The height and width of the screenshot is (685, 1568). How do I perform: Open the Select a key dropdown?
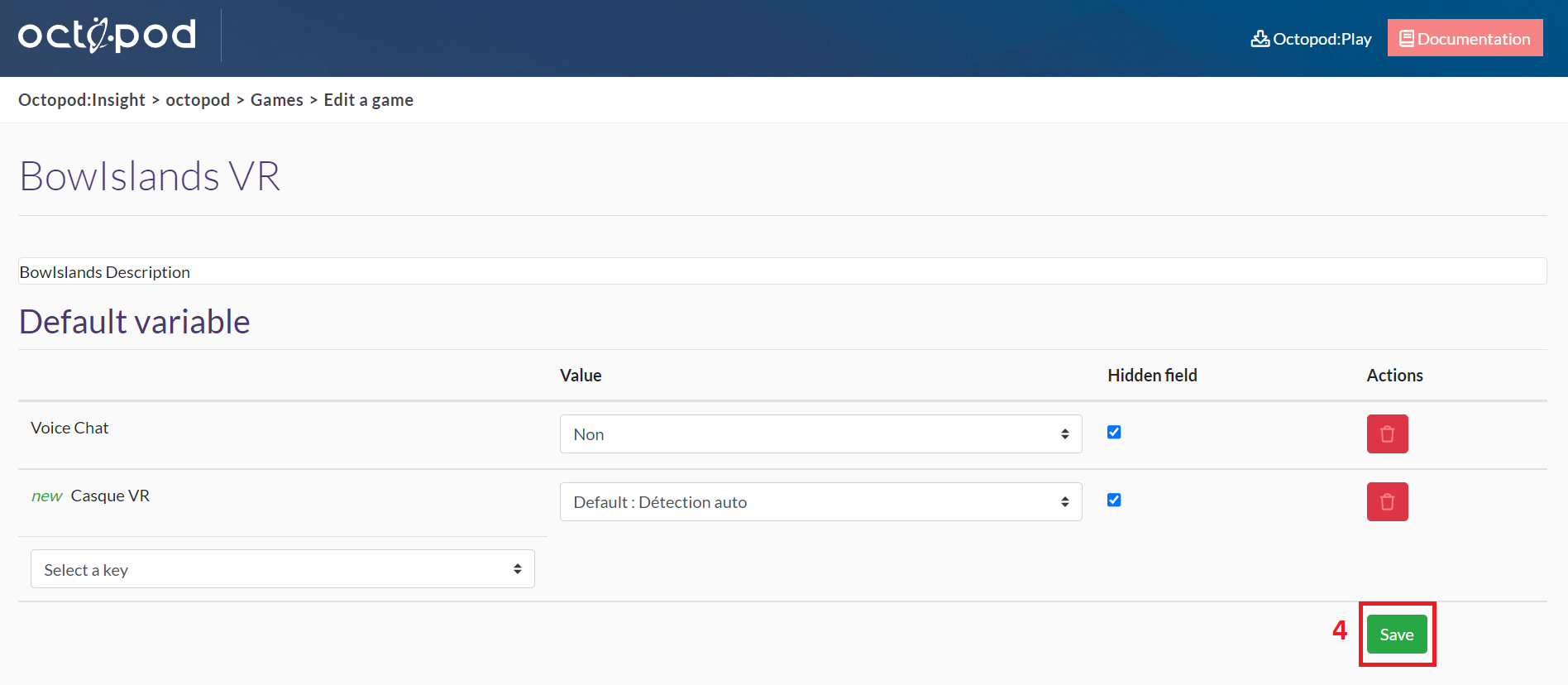(283, 569)
